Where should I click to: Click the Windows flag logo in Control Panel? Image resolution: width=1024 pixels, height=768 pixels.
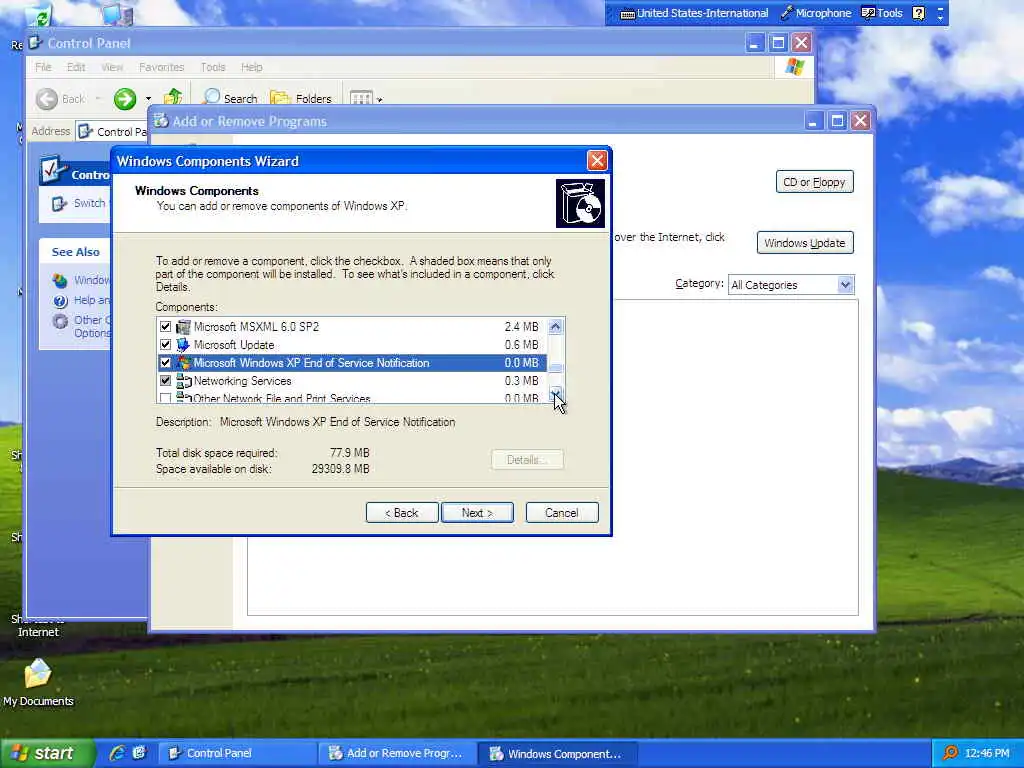click(795, 67)
